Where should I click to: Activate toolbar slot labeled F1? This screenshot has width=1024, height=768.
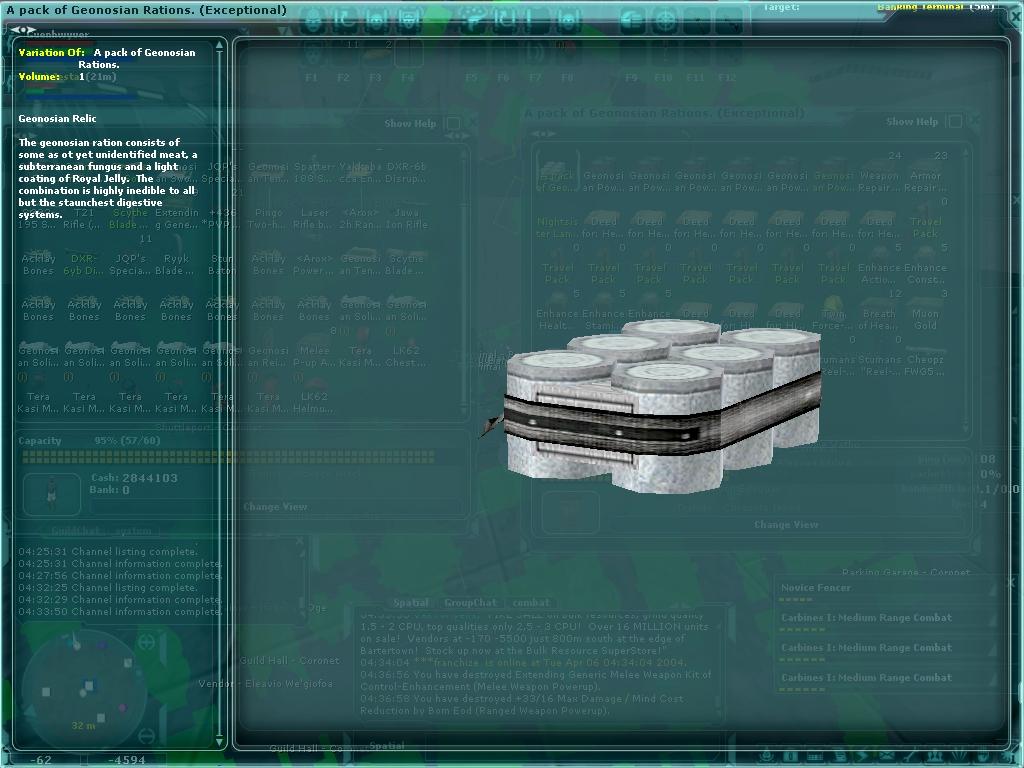point(312,54)
